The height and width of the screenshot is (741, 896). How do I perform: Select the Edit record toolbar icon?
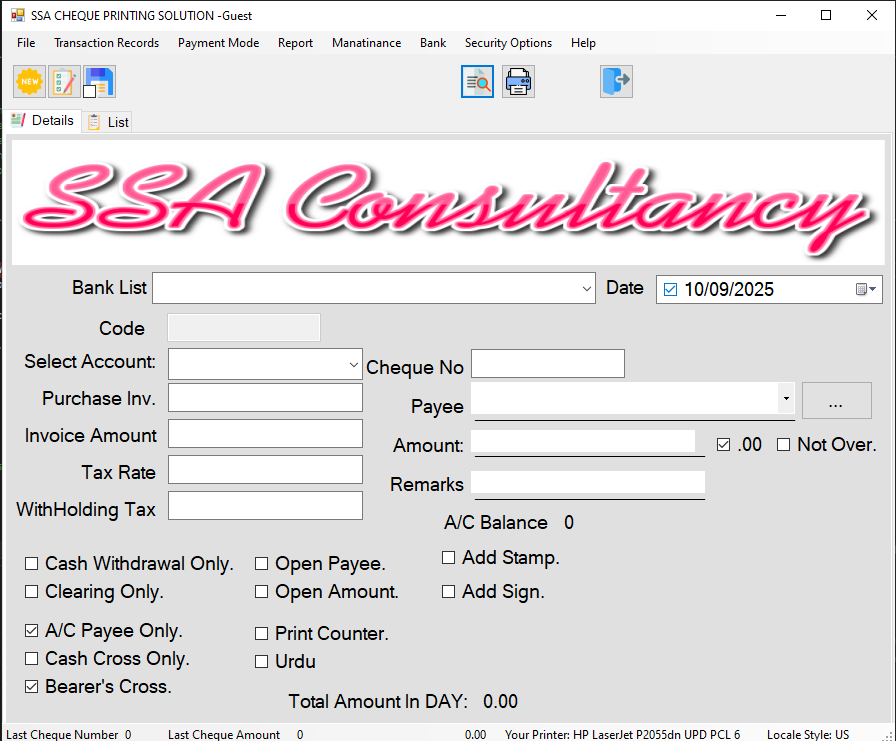tap(64, 81)
